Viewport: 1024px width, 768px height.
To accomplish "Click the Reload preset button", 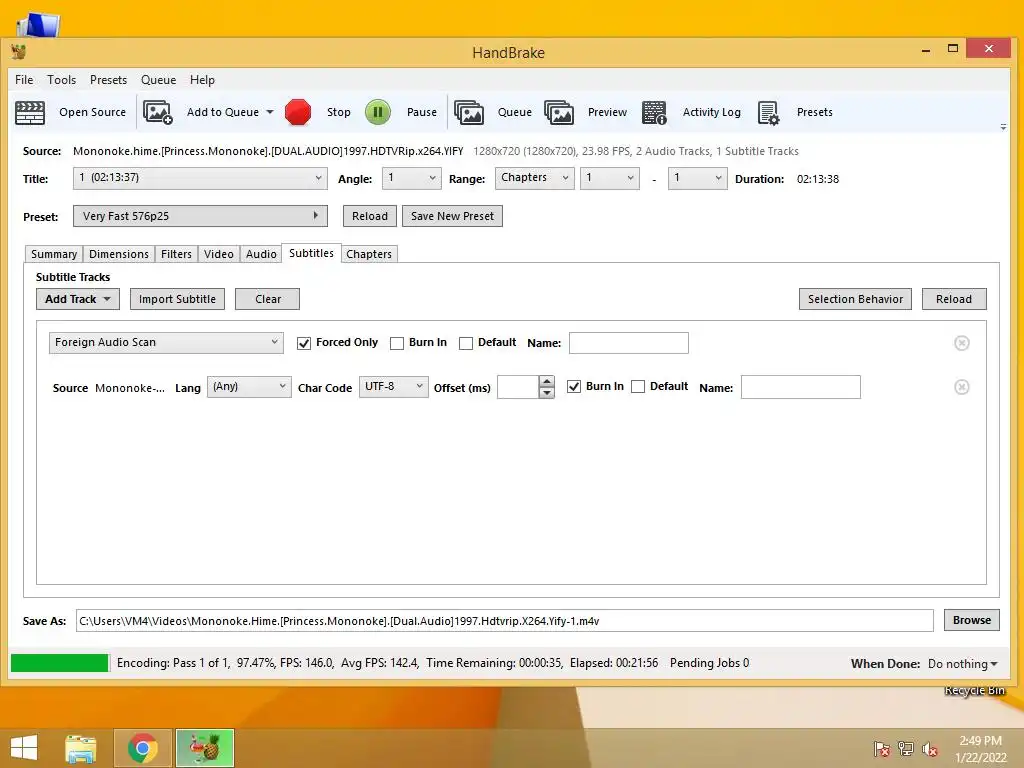I will coord(370,216).
